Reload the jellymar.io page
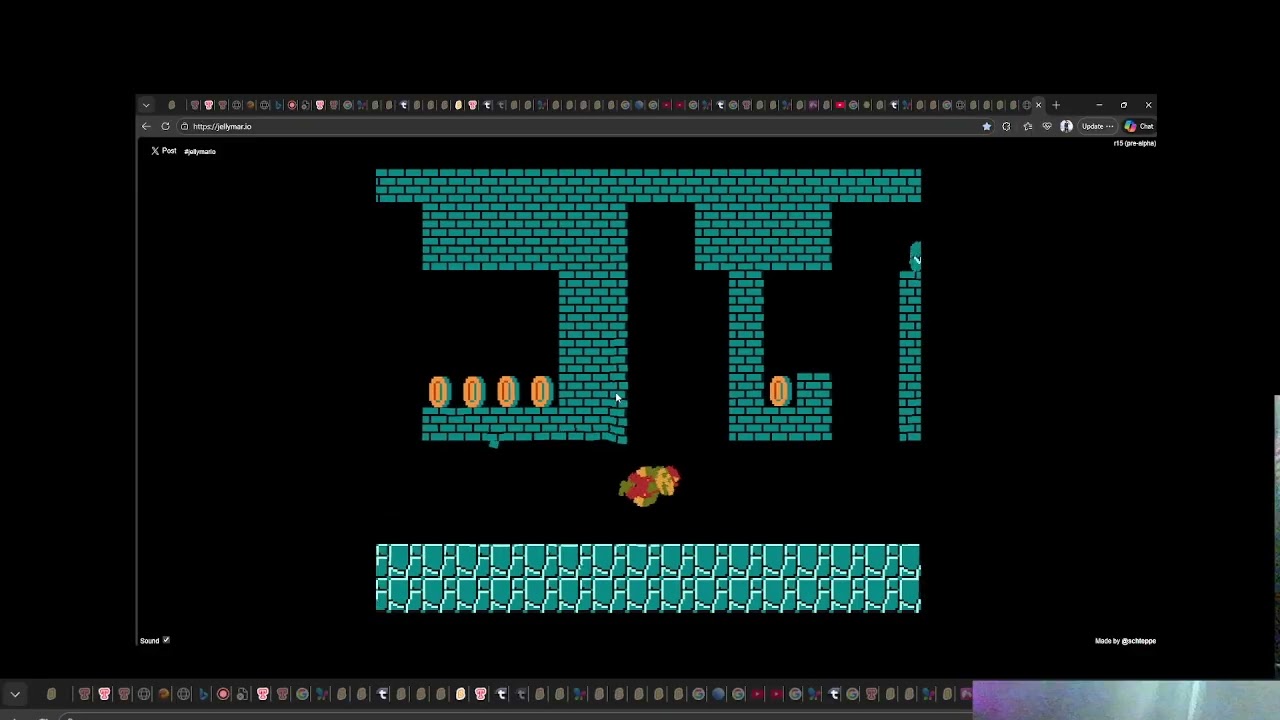The image size is (1280, 720). pyautogui.click(x=165, y=126)
